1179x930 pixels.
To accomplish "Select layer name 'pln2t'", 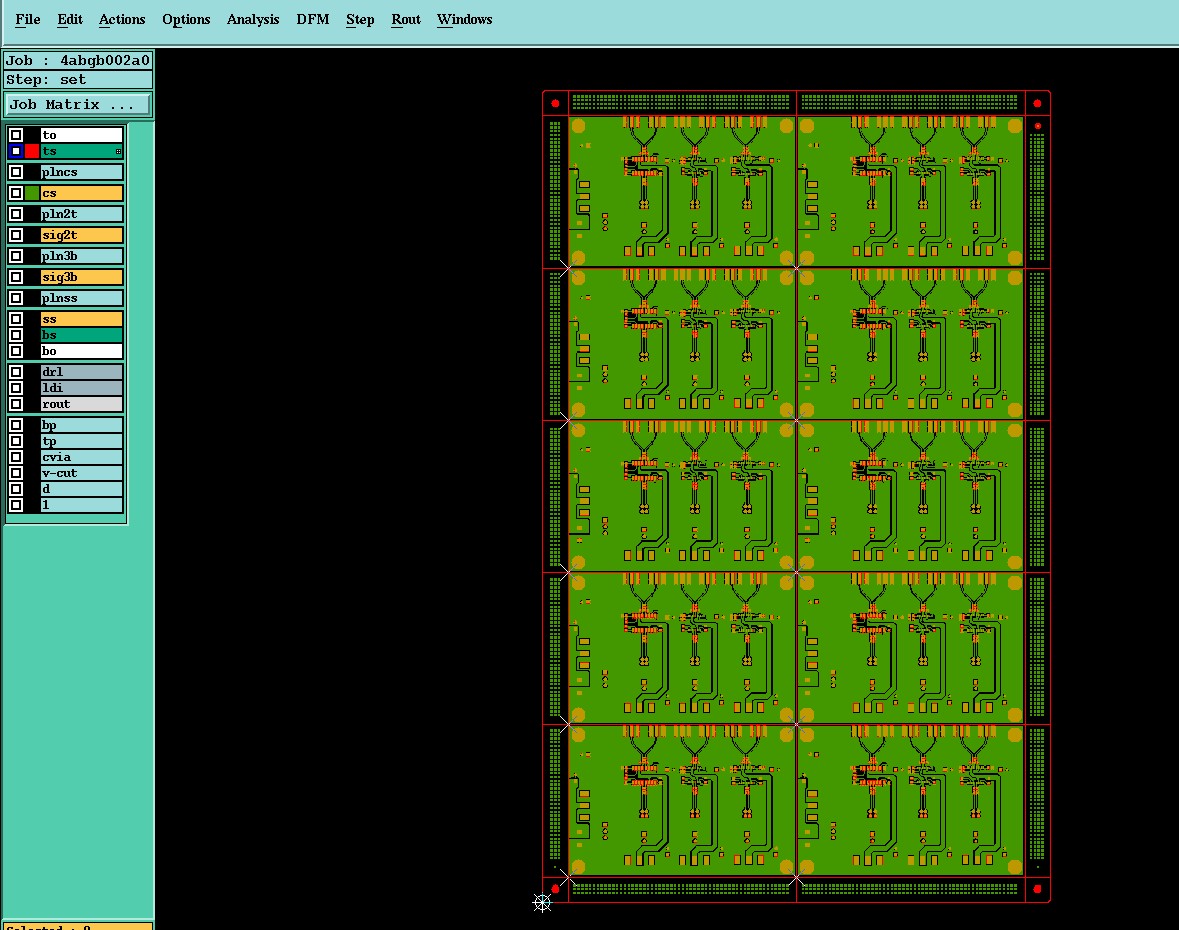I will click(81, 214).
